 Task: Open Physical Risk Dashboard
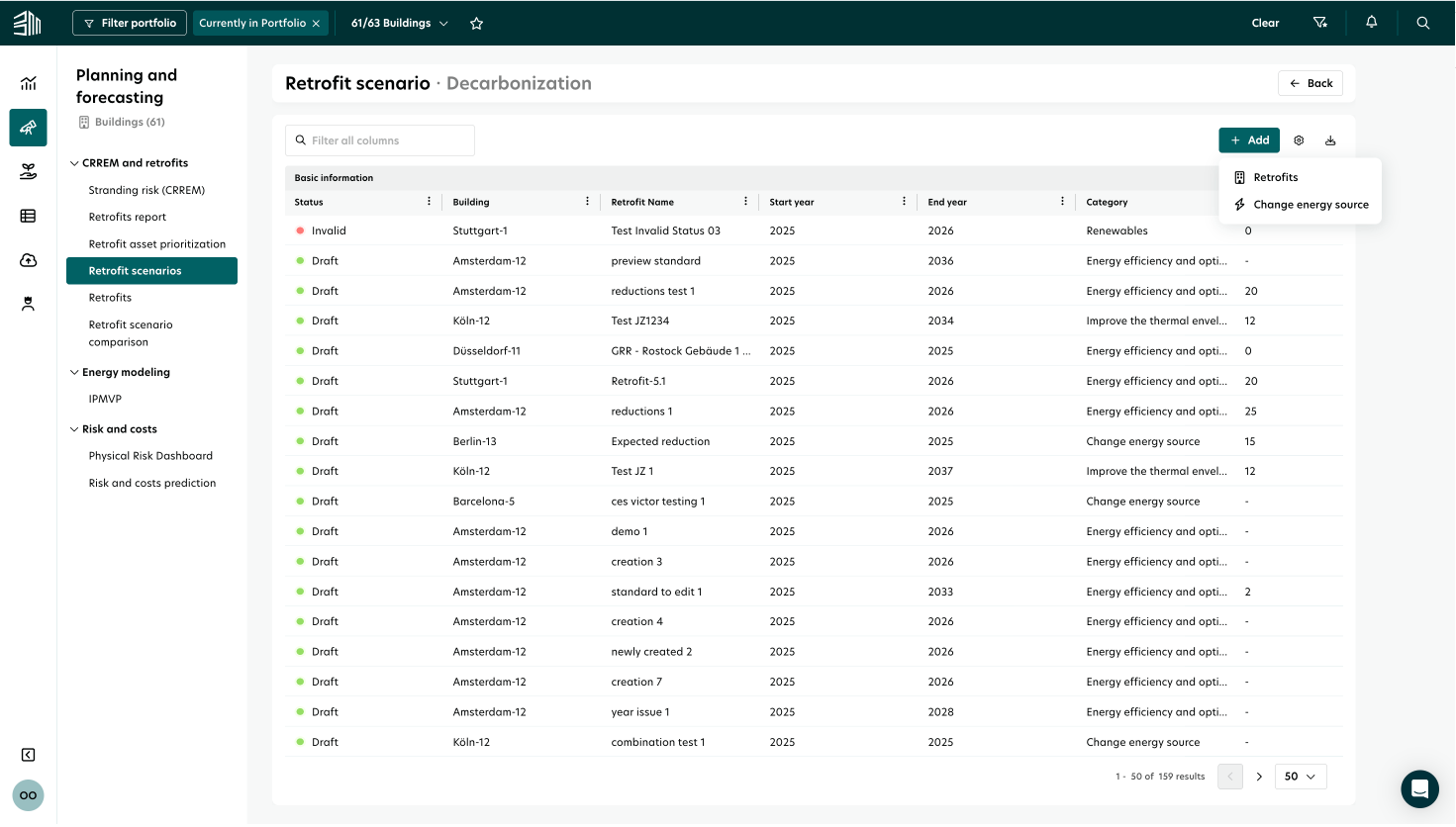(150, 456)
